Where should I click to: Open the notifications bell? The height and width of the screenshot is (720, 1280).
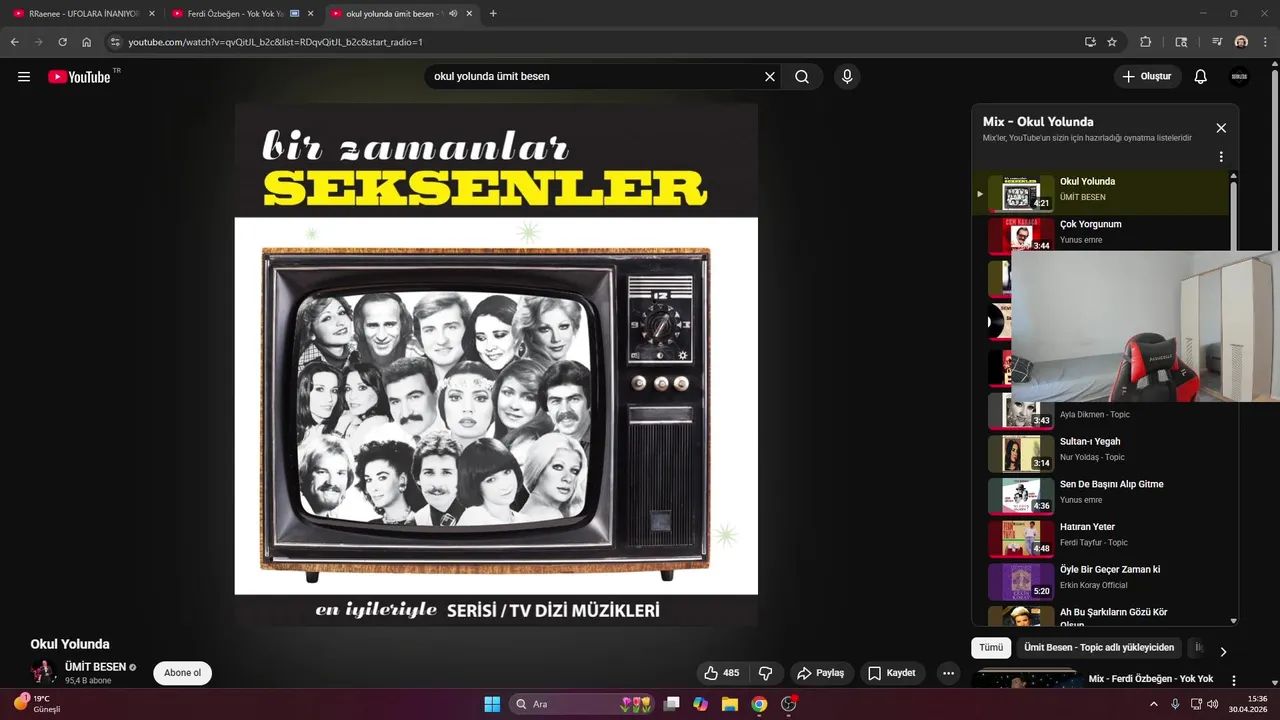1201,77
